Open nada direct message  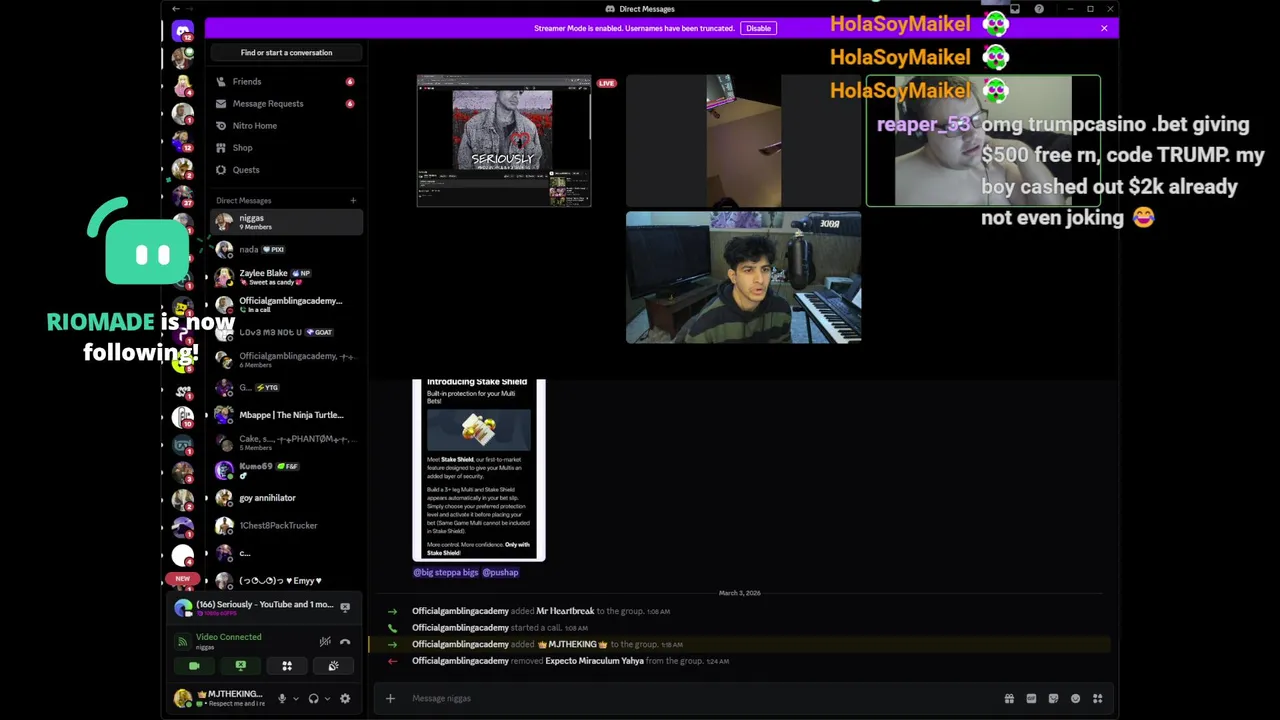point(286,250)
